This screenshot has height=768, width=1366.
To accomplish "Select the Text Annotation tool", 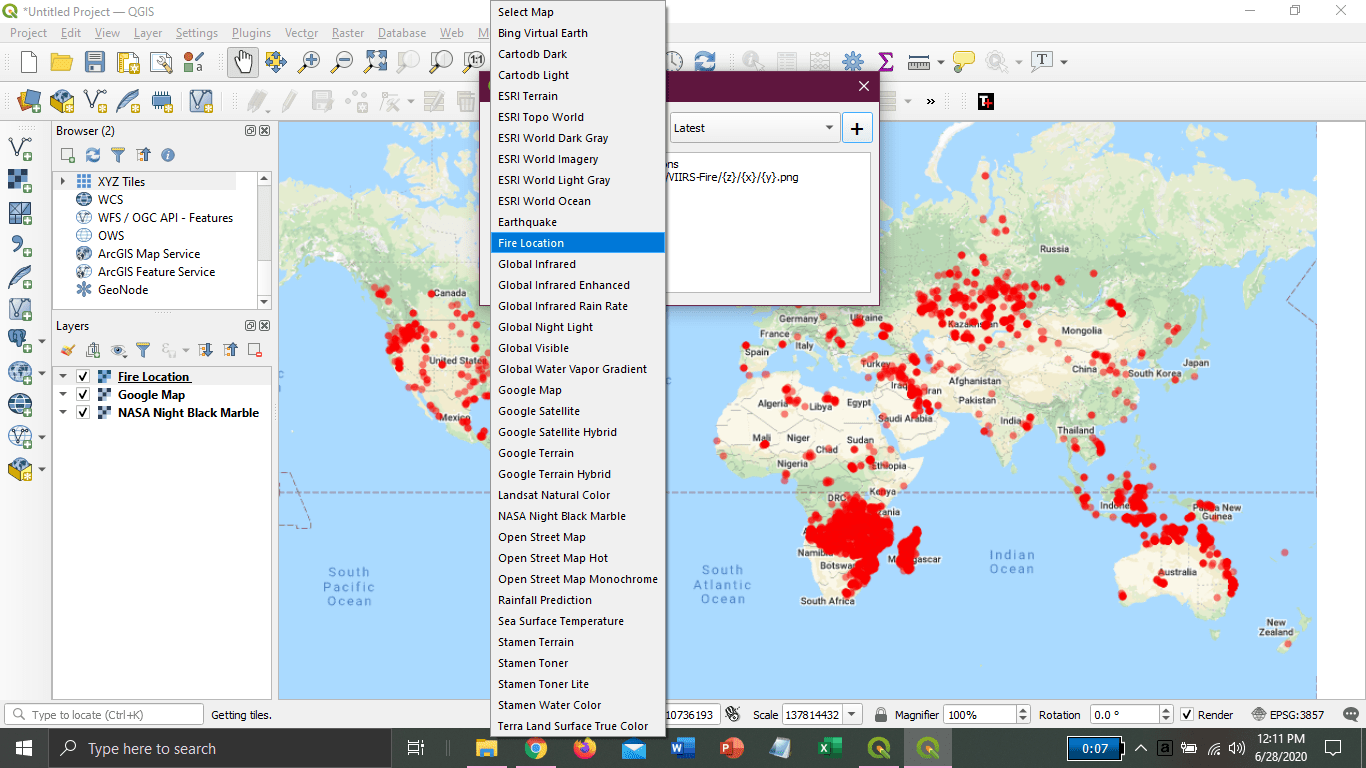I will [1041, 62].
